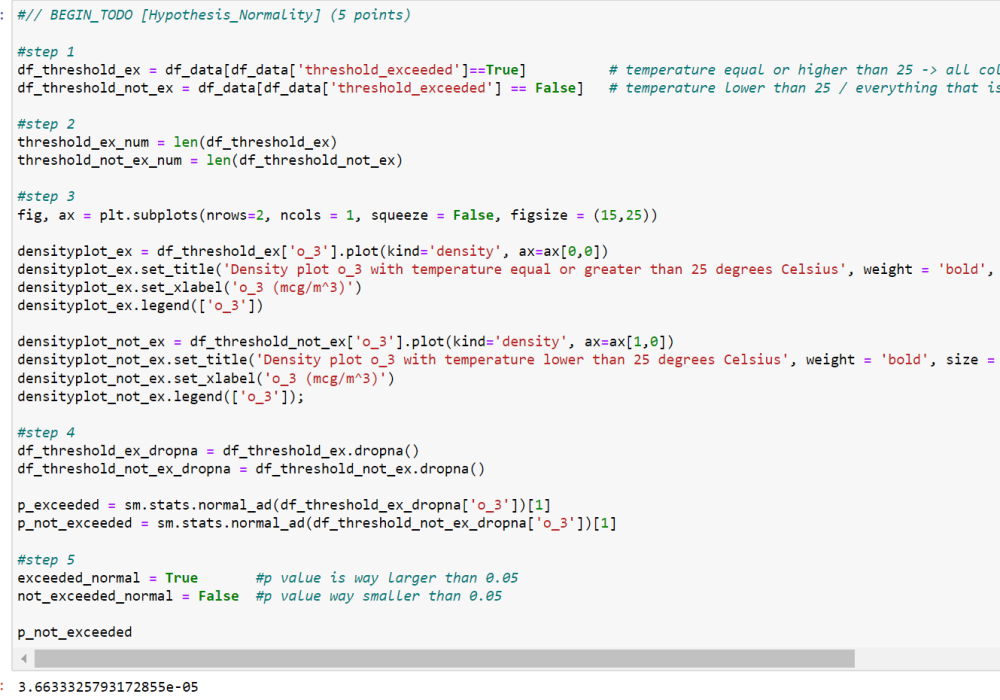Click the horizontal scrollbar left arrow
The image size is (1000, 700).
21,659
